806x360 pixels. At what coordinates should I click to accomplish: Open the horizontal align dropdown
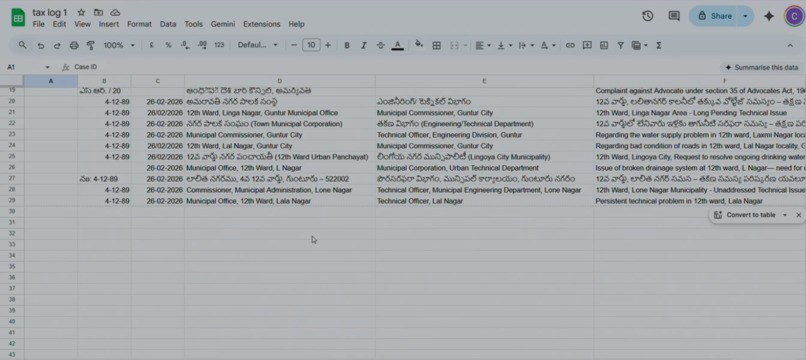[483, 45]
